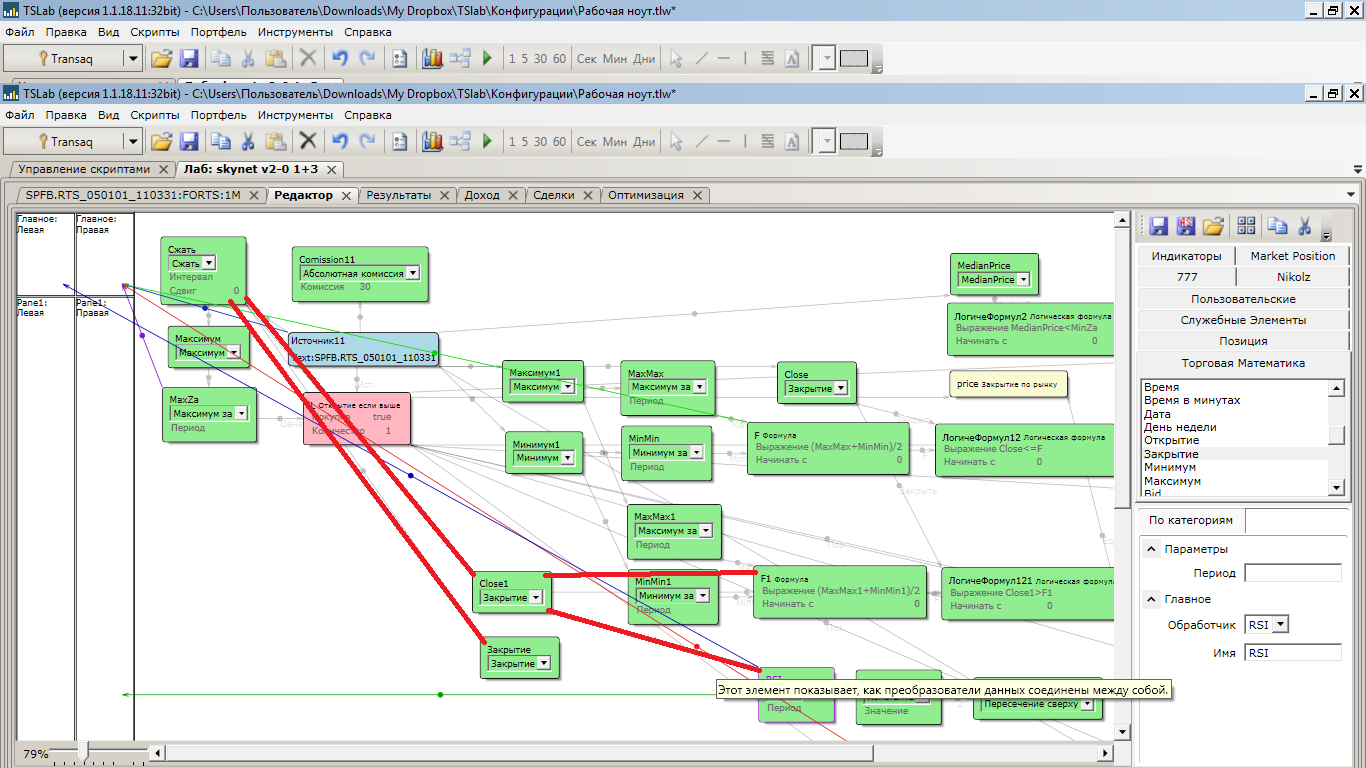This screenshot has width=1366, height=768.
Task: Click the four-squares grid icon in the blocks panel
Action: click(x=1246, y=226)
